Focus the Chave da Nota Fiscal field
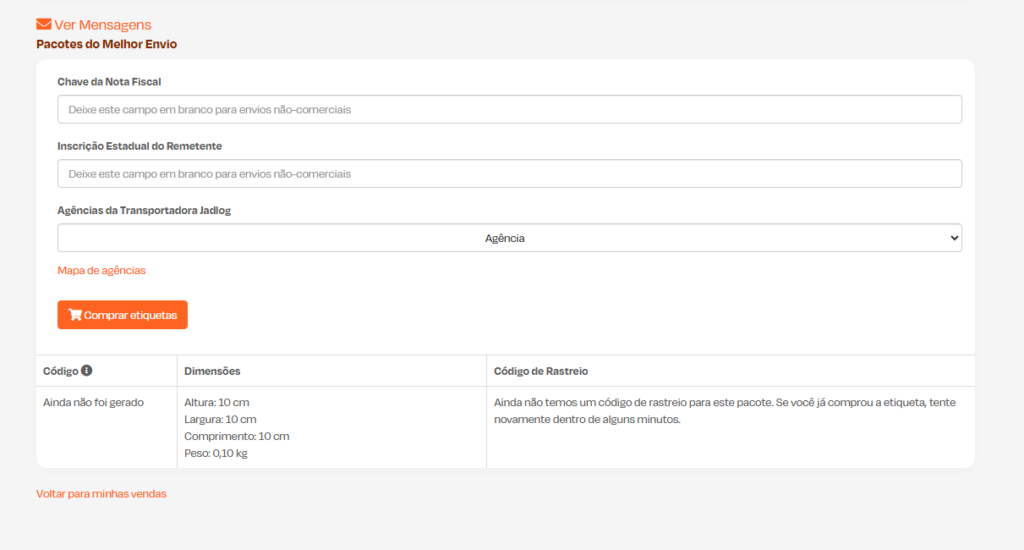 tap(509, 109)
